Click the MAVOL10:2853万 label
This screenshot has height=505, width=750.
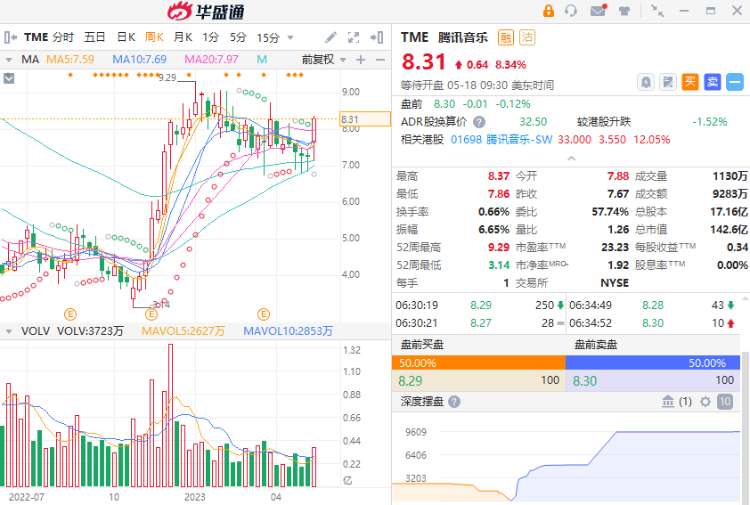(x=288, y=331)
